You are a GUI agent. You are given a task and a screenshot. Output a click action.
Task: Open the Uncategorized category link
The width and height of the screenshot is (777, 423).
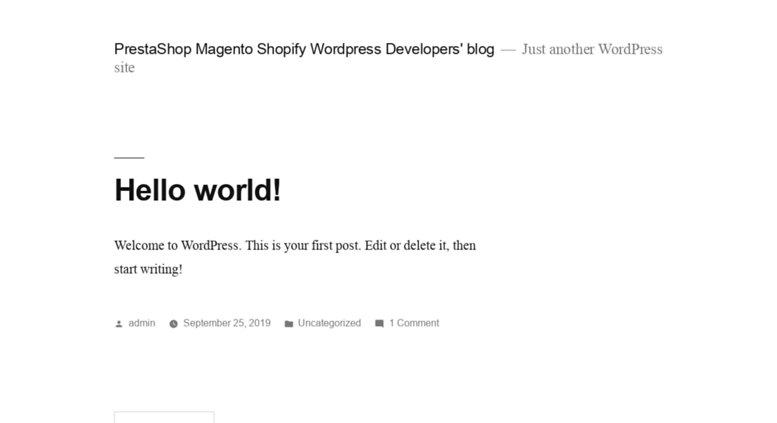click(x=329, y=323)
